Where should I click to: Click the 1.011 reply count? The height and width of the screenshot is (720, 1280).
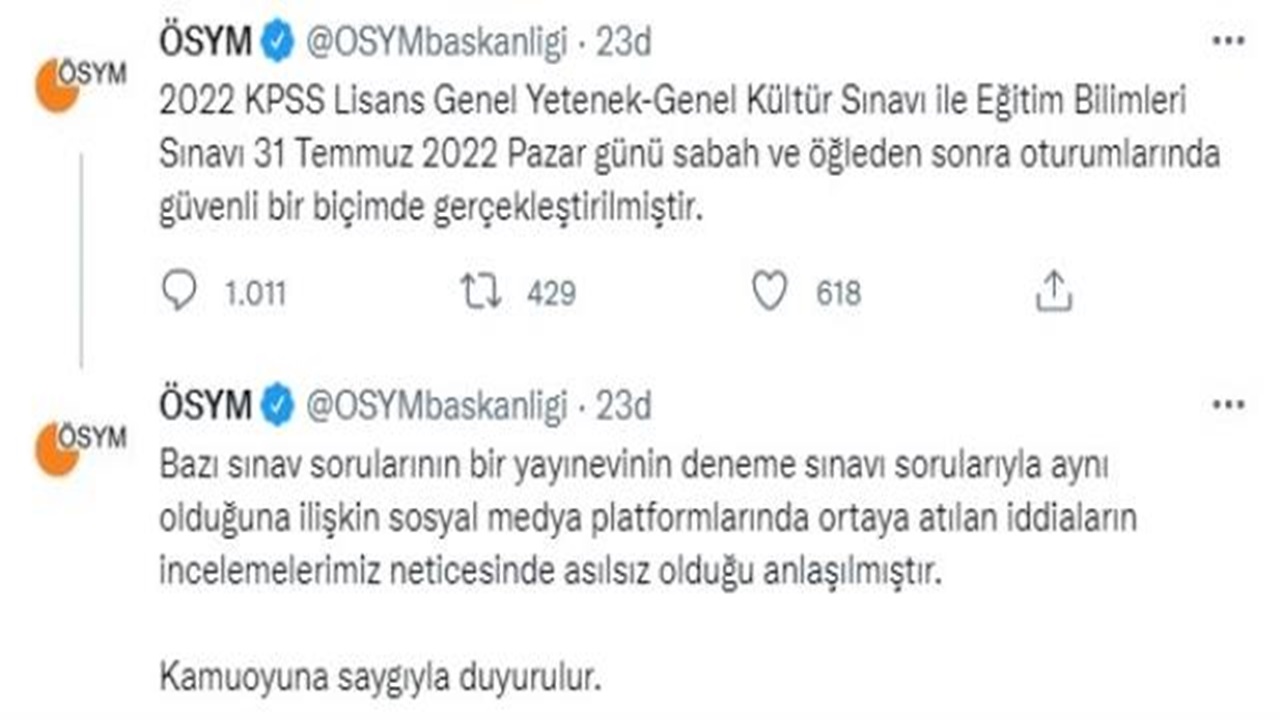pyautogui.click(x=255, y=293)
